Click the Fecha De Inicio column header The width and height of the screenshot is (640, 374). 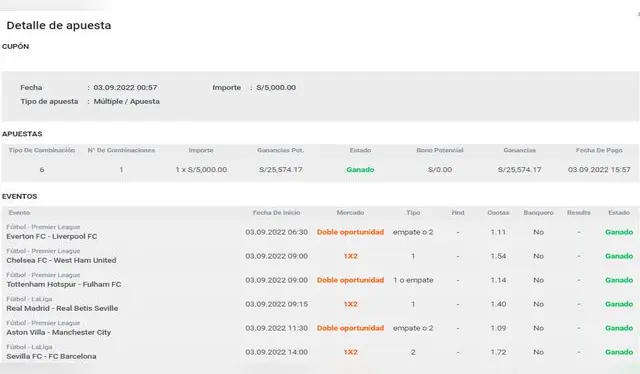tap(276, 213)
